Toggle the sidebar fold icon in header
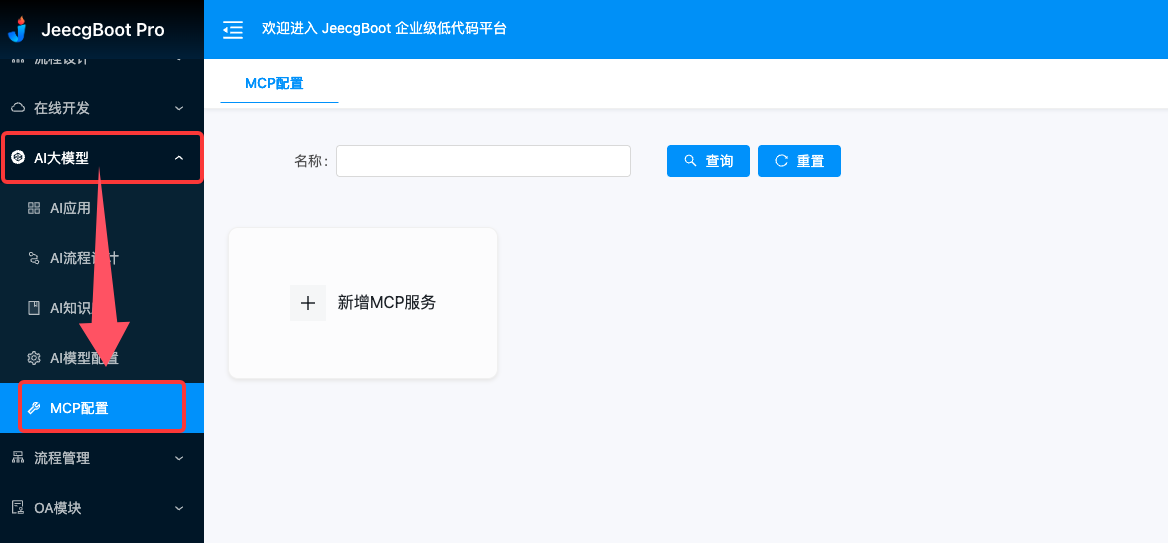The image size is (1168, 543). click(x=233, y=29)
